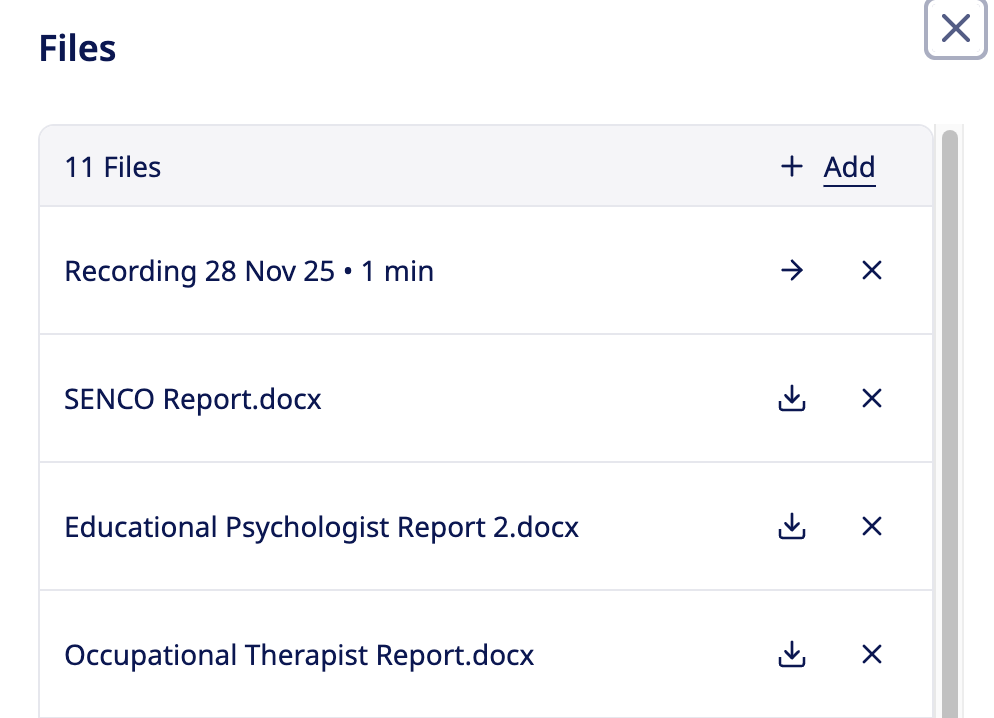
Task: Click the file list scrollbar
Action: pyautogui.click(x=949, y=400)
